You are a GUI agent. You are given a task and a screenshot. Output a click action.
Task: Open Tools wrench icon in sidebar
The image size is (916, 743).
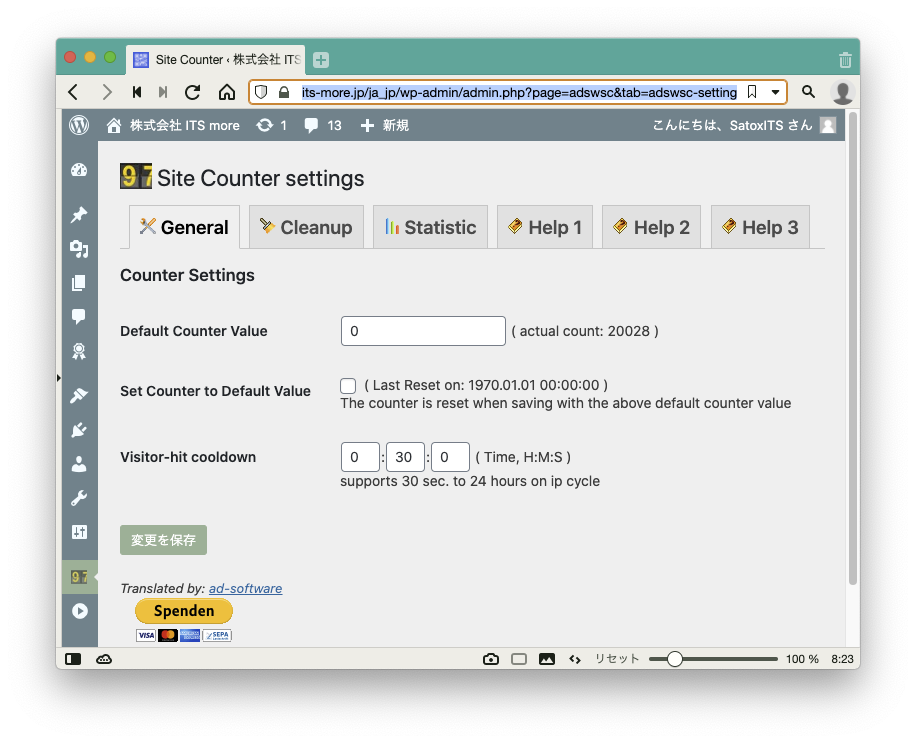(x=79, y=498)
